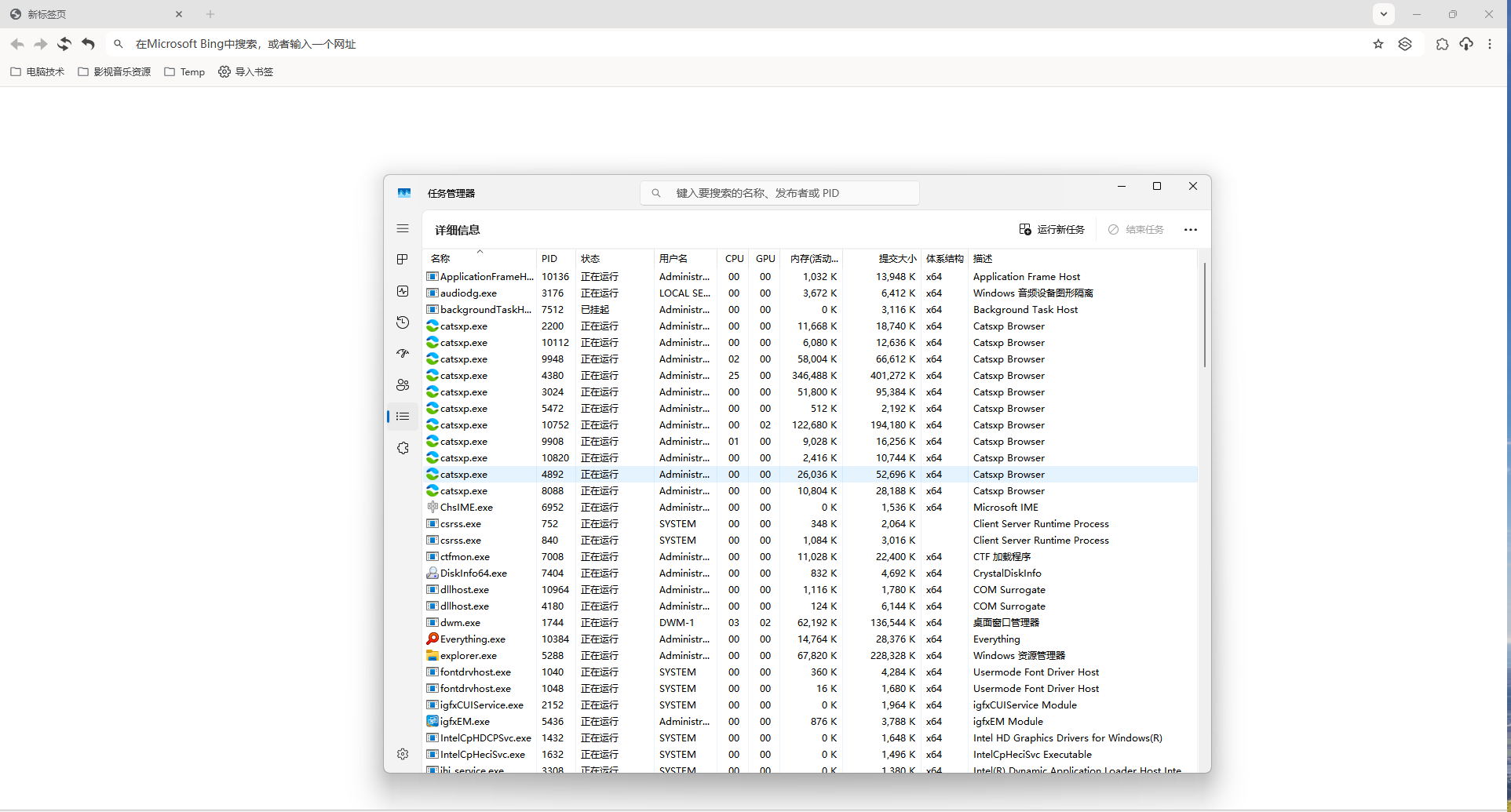Open the Processes page in Task Manager sidebar
This screenshot has width=1511, height=812.
403,260
